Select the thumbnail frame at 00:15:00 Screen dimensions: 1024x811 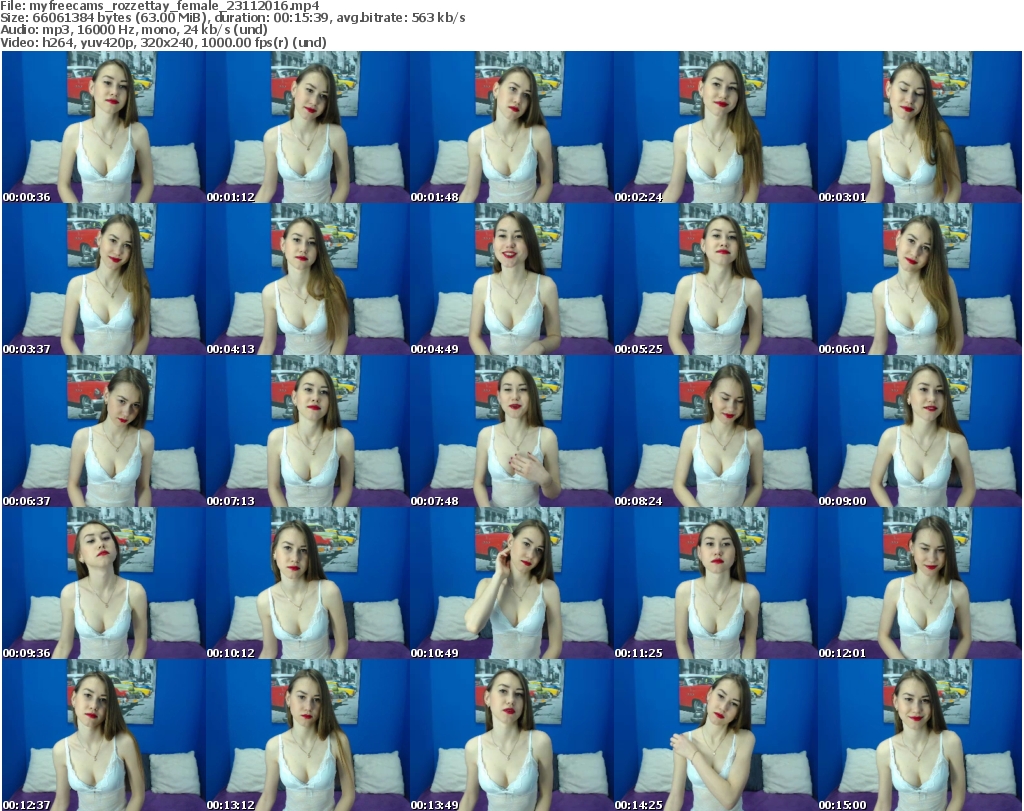919,736
